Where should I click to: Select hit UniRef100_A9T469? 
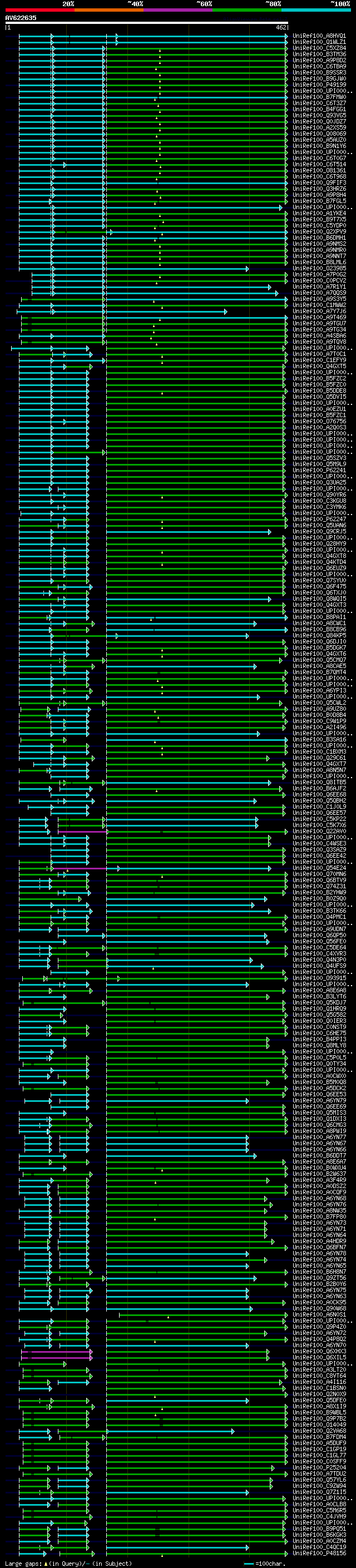pyautogui.click(x=319, y=317)
